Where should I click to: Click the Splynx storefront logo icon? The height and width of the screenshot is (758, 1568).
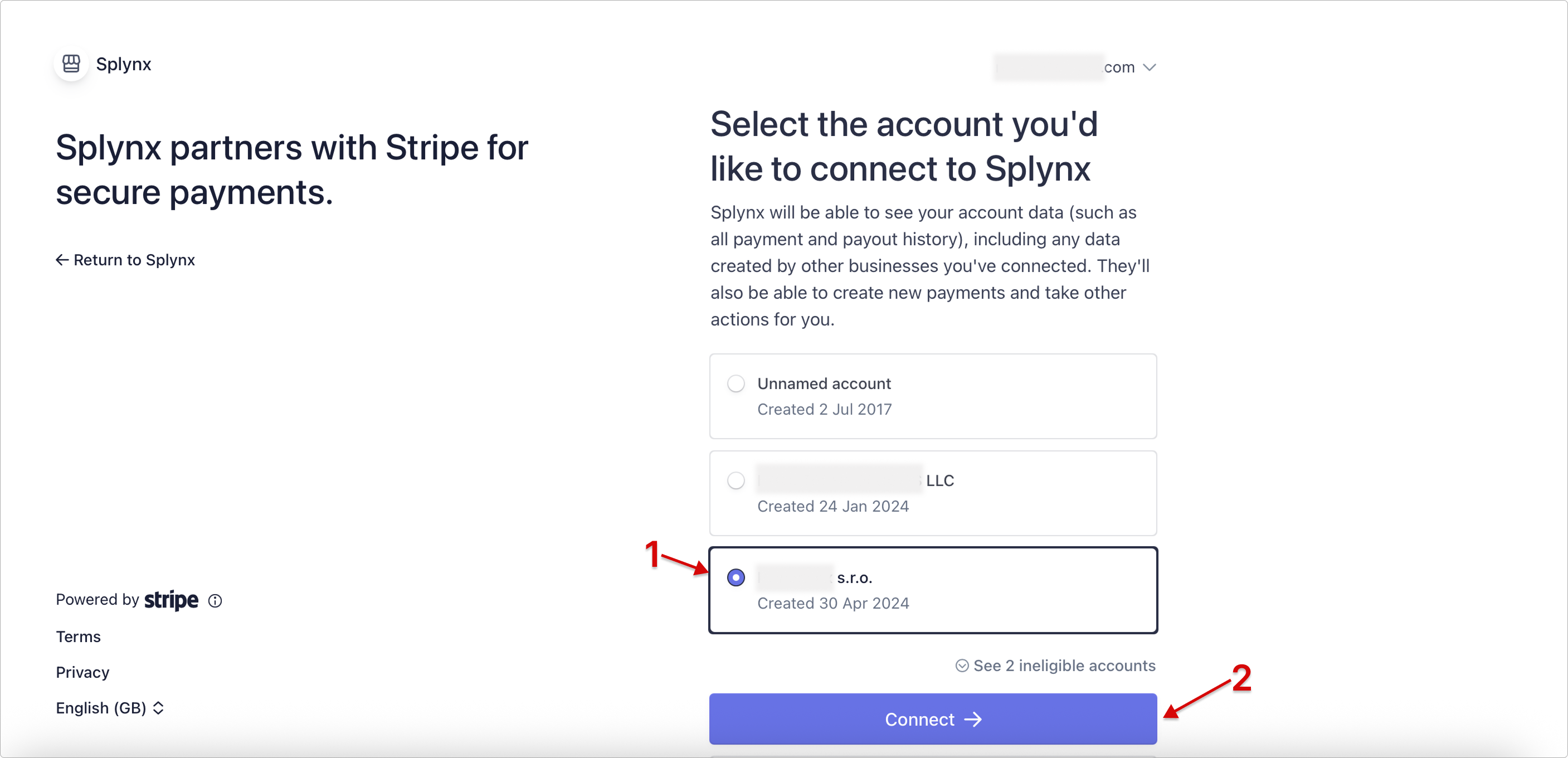click(x=71, y=64)
